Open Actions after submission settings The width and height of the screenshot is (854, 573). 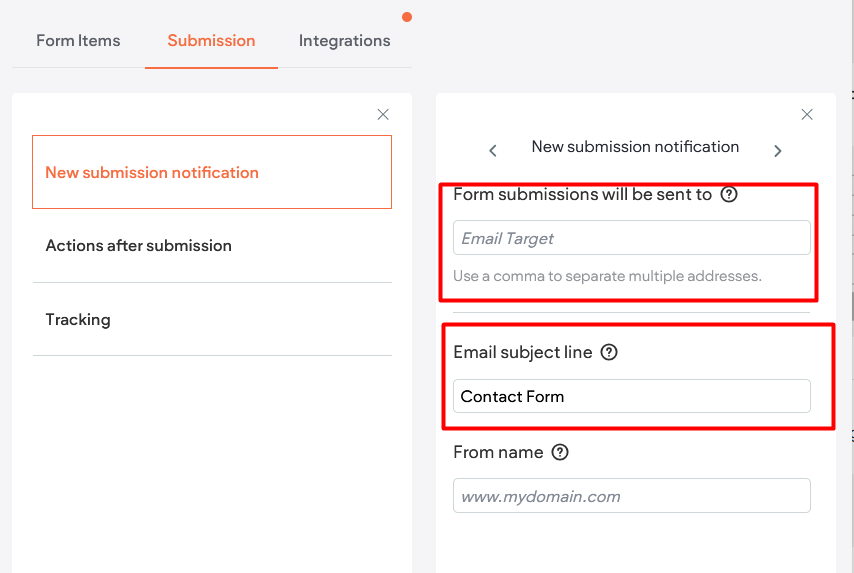pos(138,245)
